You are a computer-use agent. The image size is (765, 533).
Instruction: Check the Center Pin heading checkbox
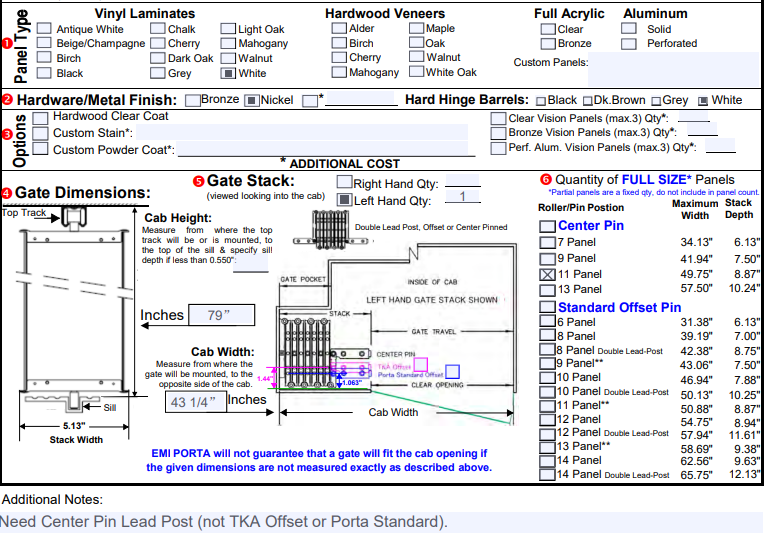[x=547, y=226]
